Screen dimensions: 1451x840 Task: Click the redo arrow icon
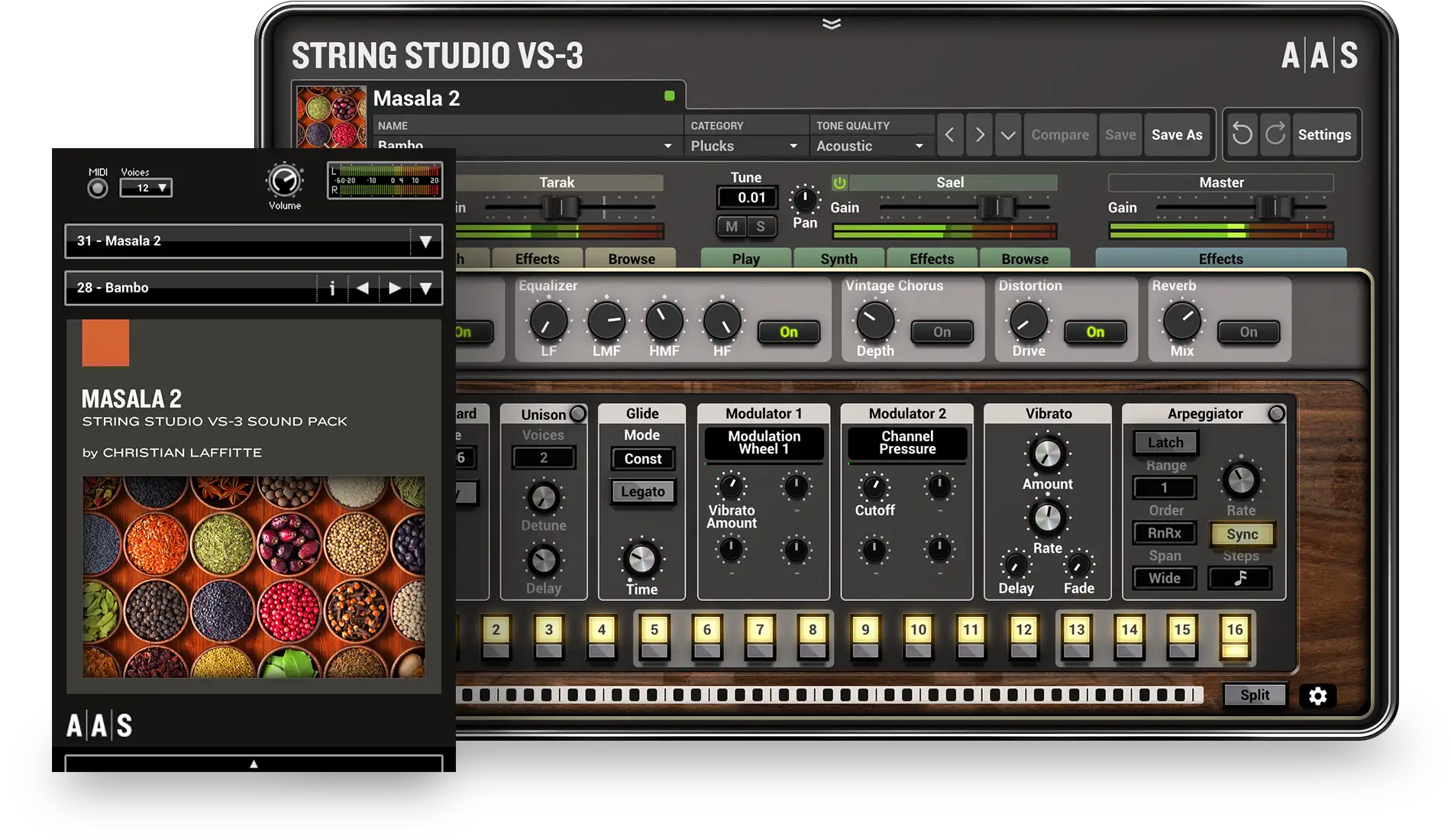1275,134
